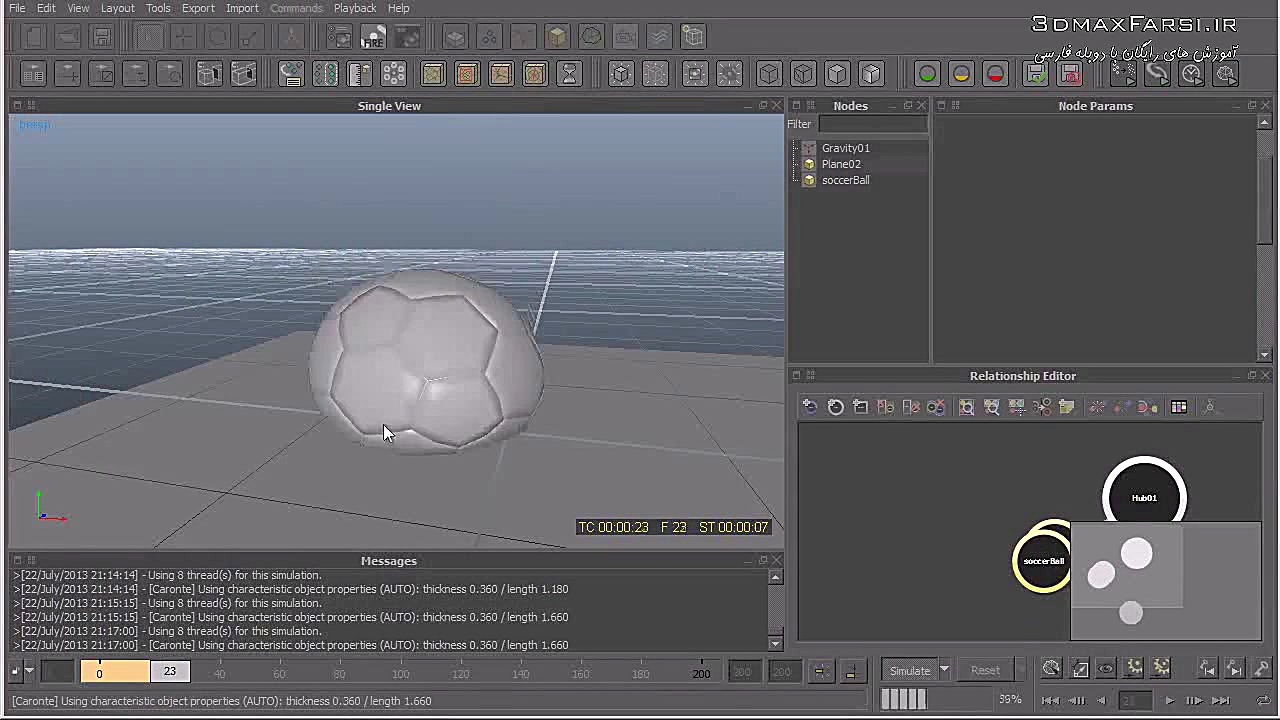1280x720 pixels.
Task: Select soccerBall in the Nodes list
Action: [x=845, y=180]
